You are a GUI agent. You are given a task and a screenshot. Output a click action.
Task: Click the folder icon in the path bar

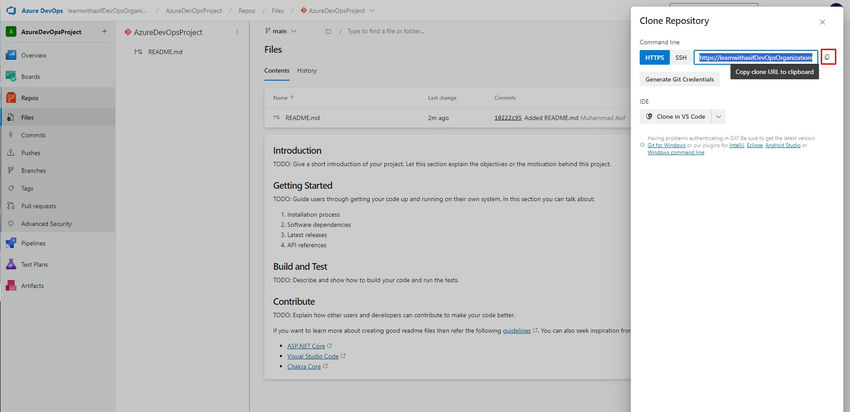pyautogui.click(x=327, y=31)
